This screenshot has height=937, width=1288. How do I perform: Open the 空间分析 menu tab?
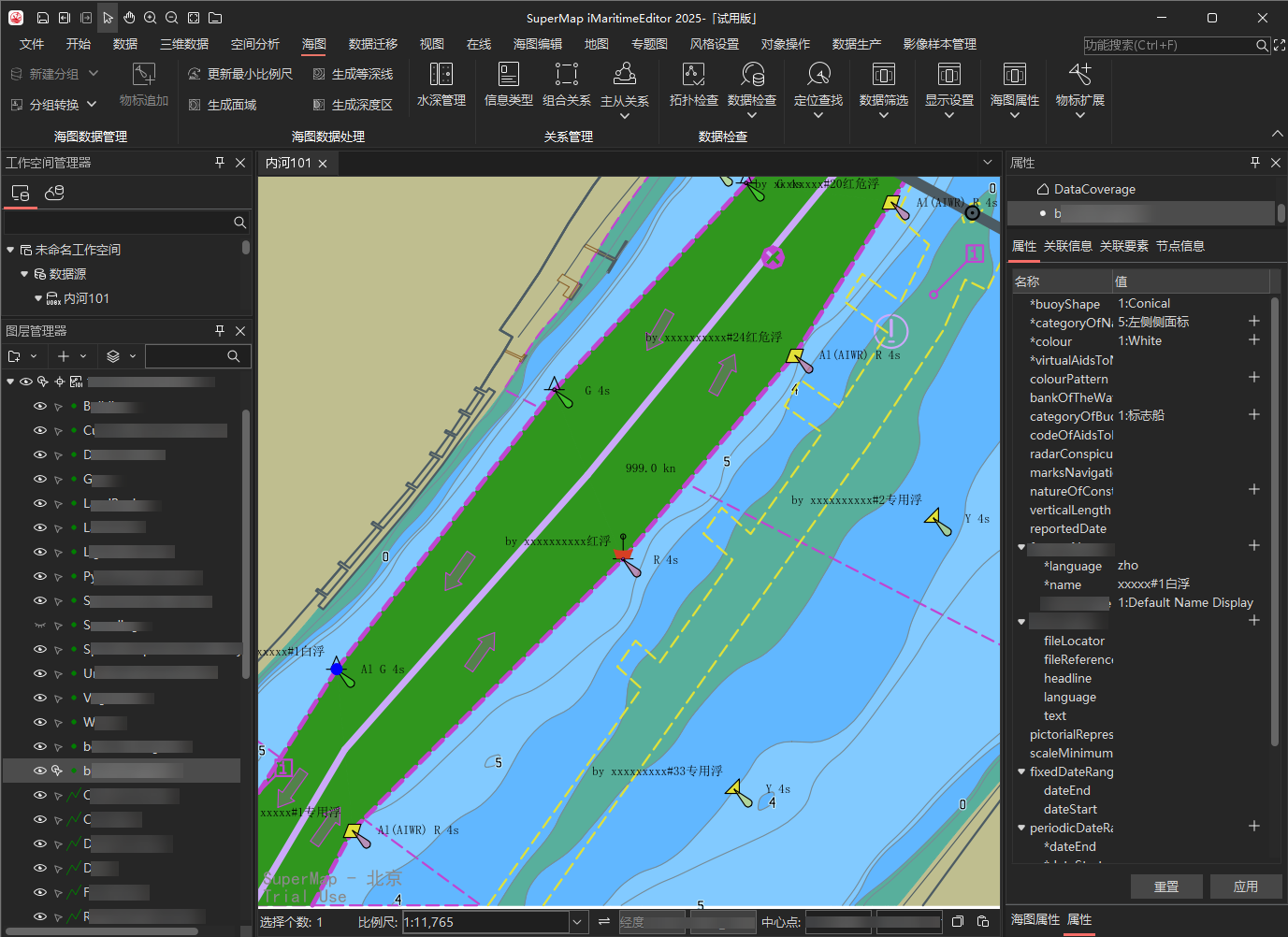point(254,44)
